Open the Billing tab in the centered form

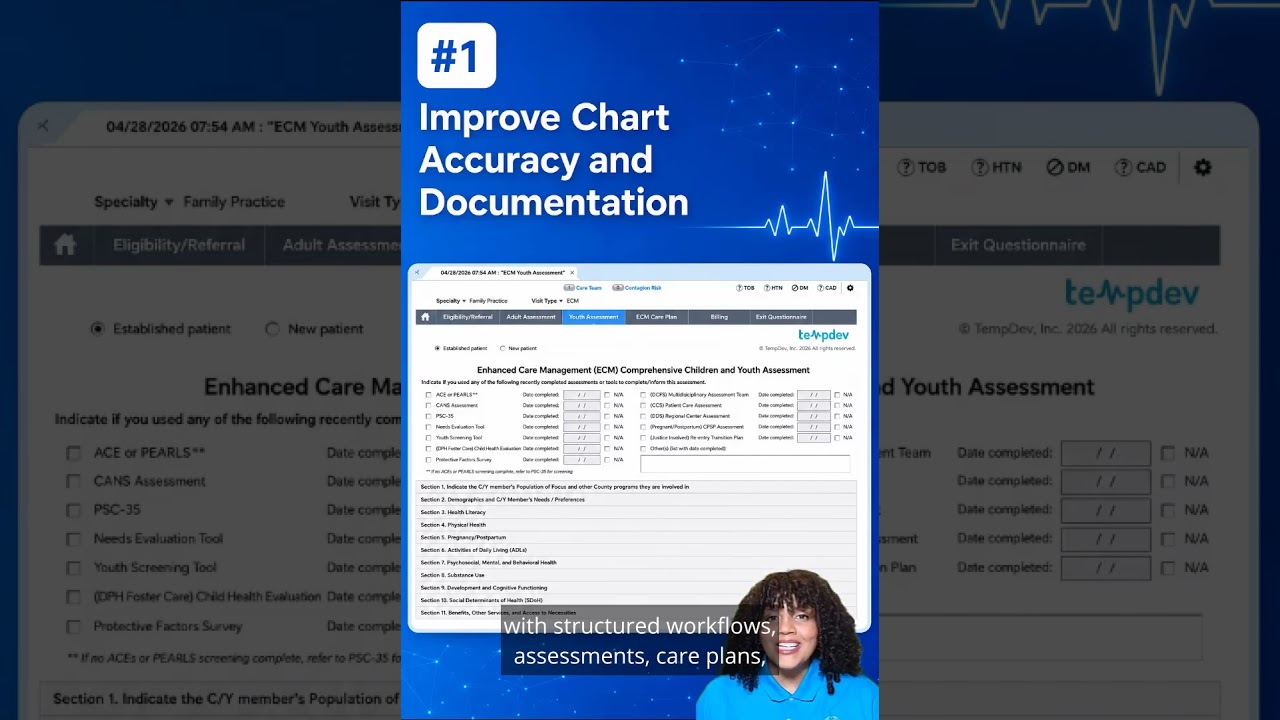pyautogui.click(x=719, y=317)
